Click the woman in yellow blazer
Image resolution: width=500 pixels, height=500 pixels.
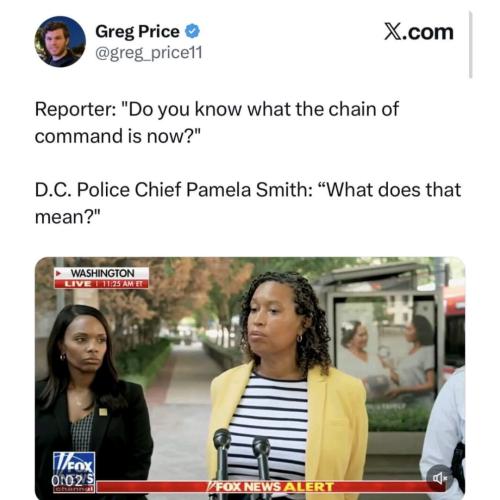click(x=287, y=383)
